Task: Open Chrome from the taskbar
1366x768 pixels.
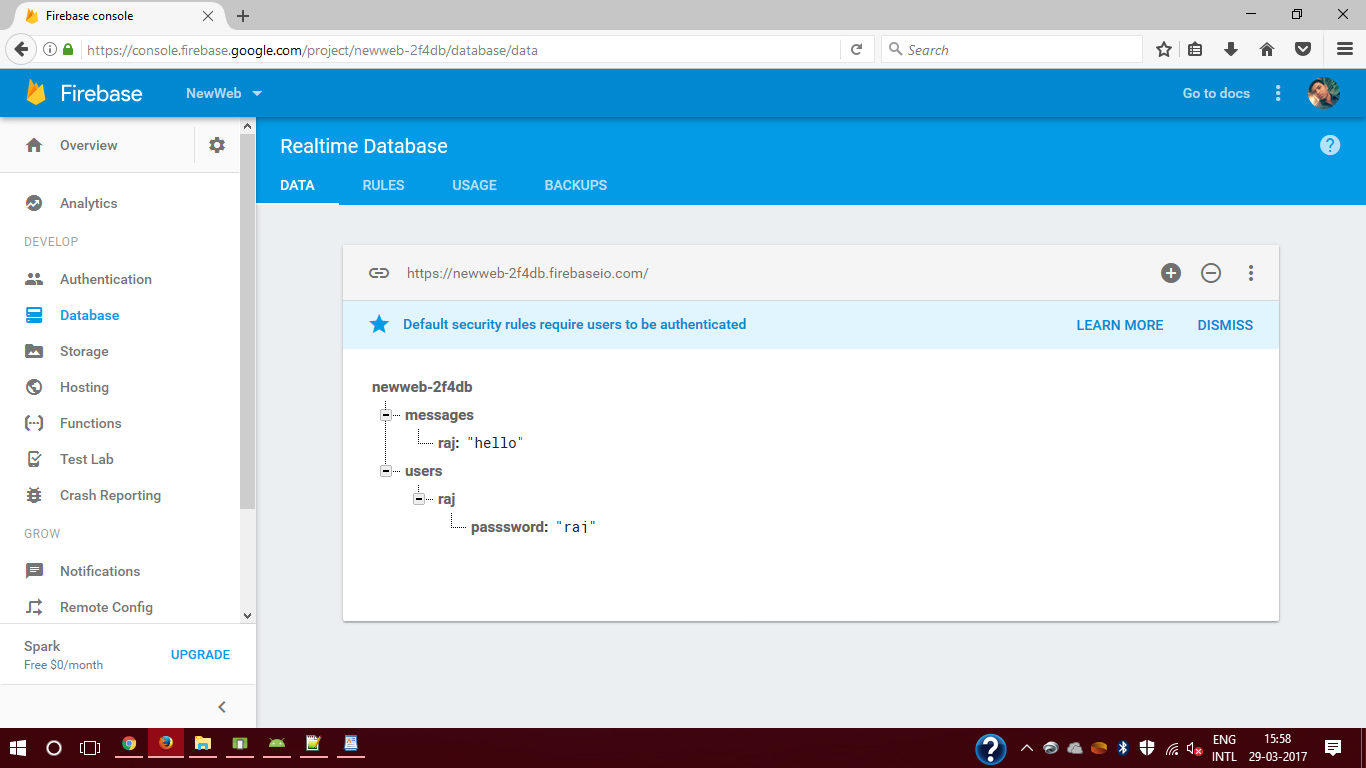Action: pyautogui.click(x=129, y=744)
